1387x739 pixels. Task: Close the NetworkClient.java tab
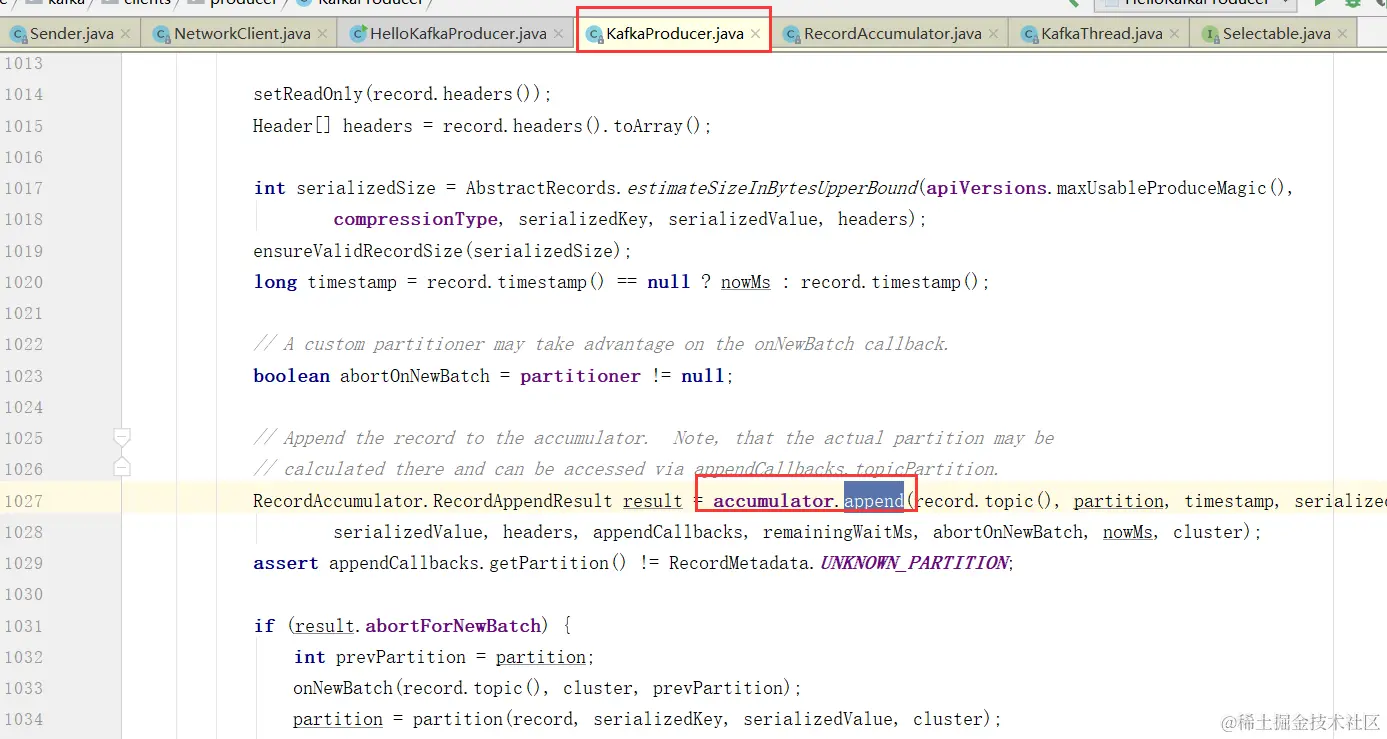tap(322, 34)
